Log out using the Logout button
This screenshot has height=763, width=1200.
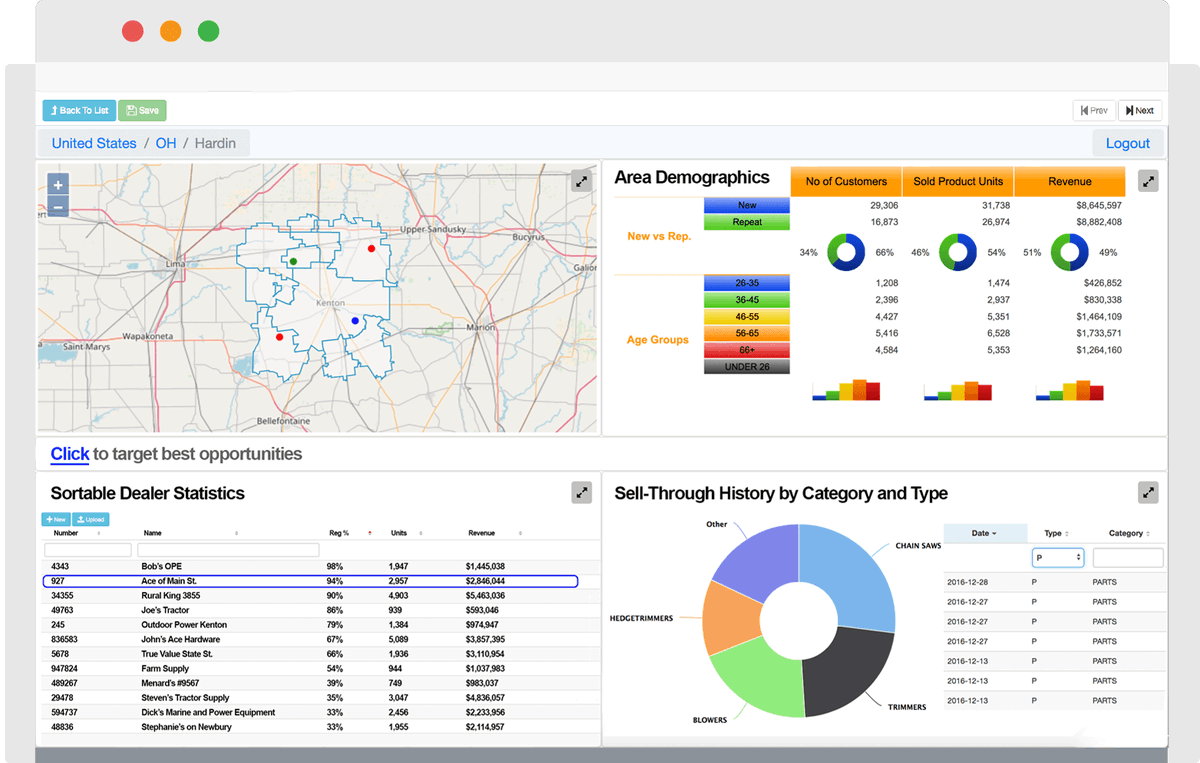(x=1128, y=142)
